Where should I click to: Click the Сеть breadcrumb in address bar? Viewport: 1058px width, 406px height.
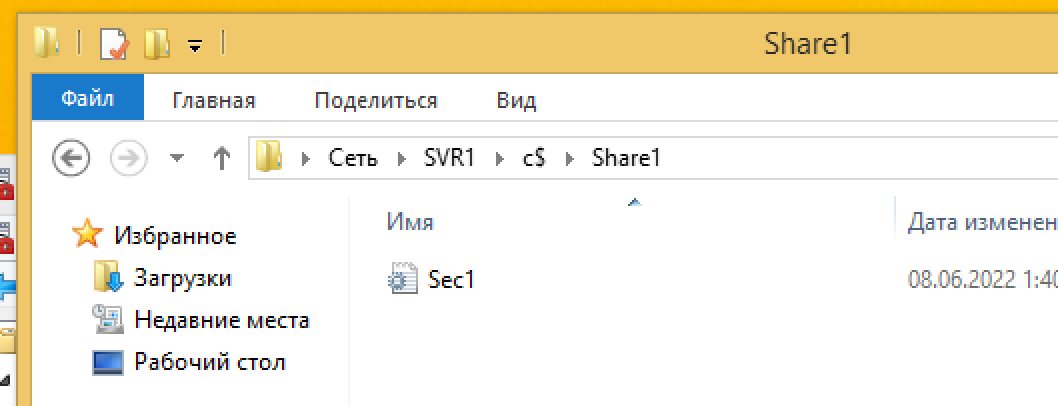pyautogui.click(x=353, y=158)
